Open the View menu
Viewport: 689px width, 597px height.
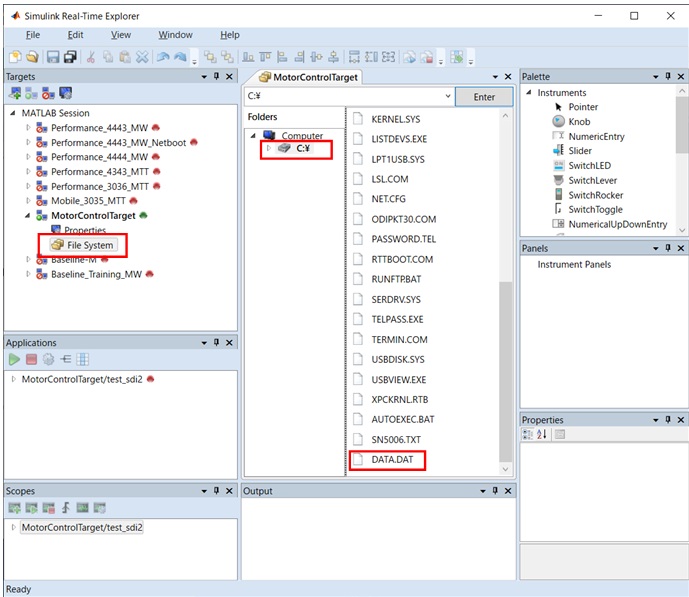121,35
